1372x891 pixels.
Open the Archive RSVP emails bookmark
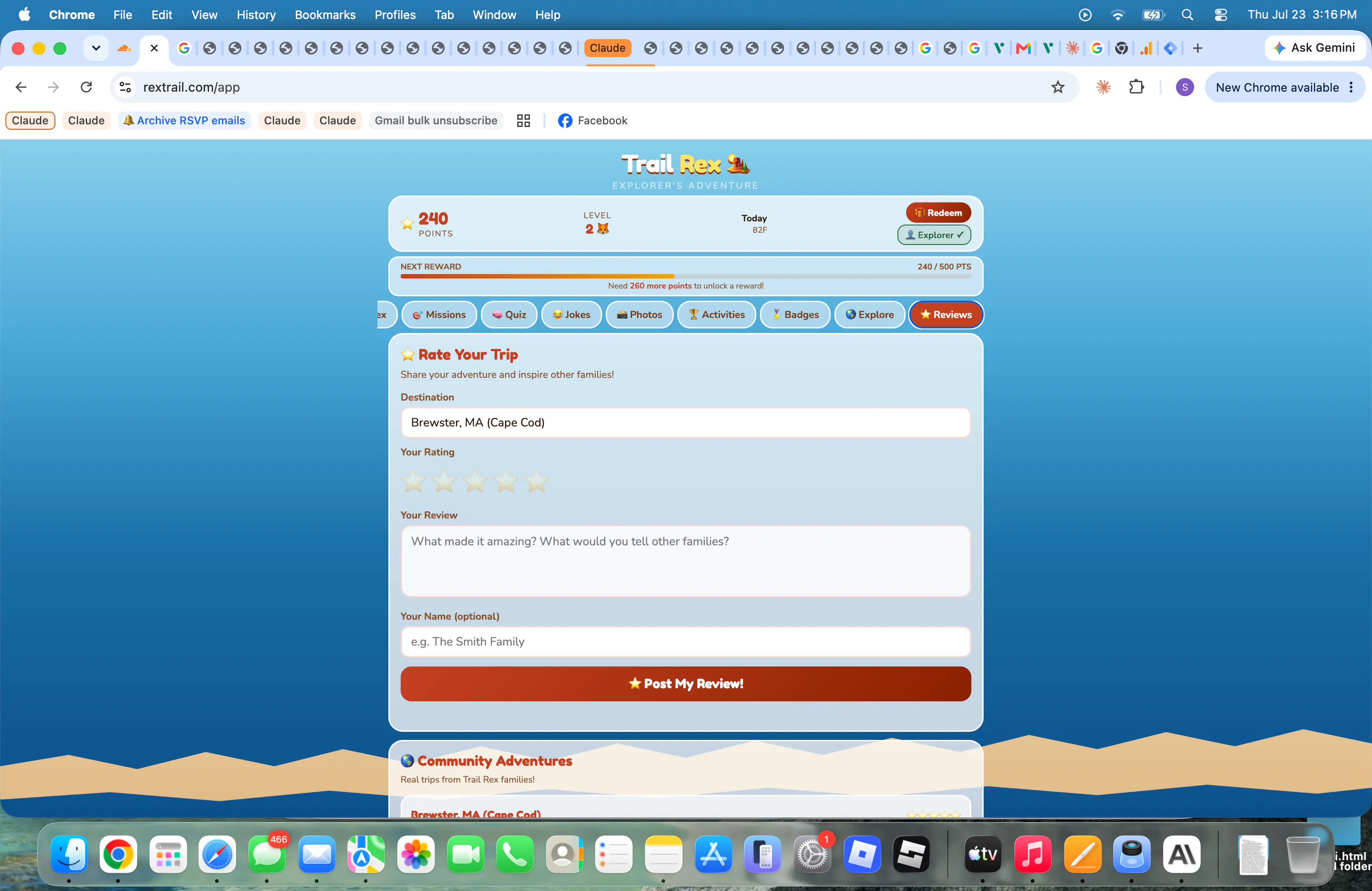point(185,121)
